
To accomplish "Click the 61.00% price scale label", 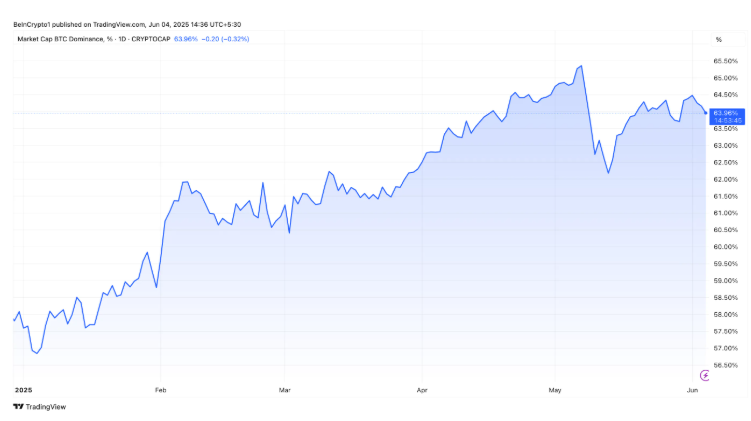I will 726,213.
